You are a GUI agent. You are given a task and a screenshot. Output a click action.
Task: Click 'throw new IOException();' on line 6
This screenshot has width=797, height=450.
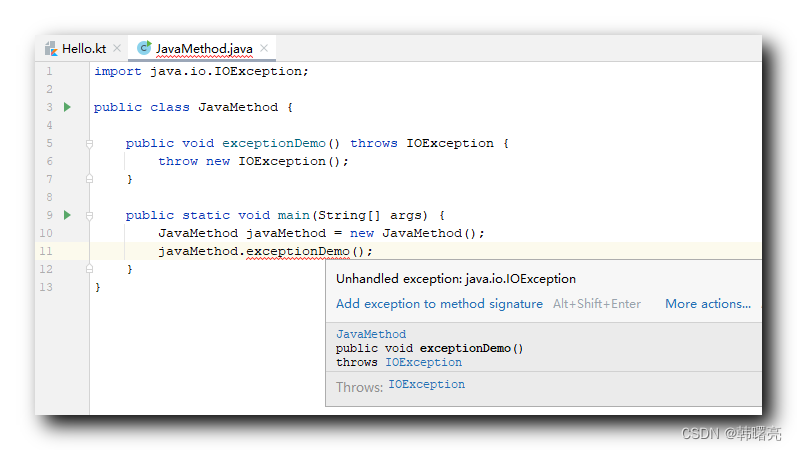tap(253, 161)
